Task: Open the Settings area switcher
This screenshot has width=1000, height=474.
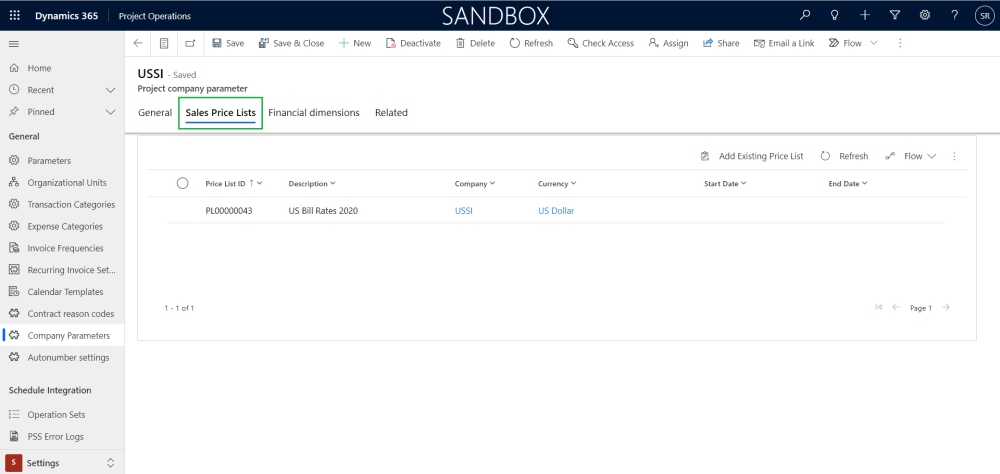Action: (62, 463)
